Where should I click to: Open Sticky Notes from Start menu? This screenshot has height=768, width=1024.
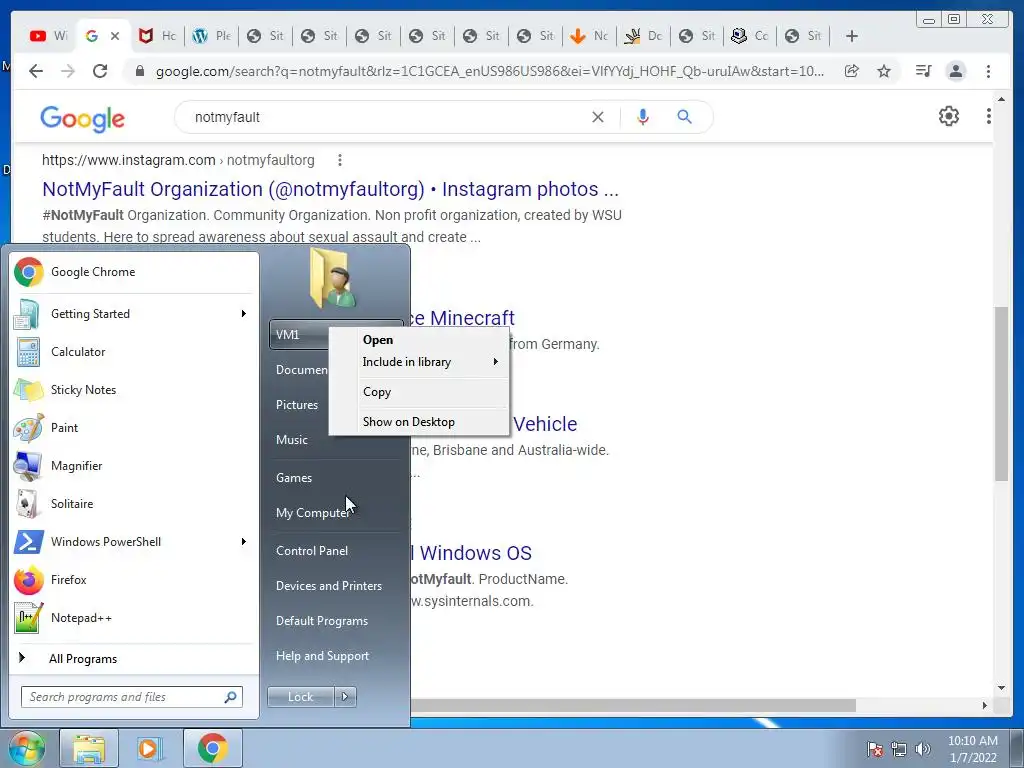pos(134,390)
